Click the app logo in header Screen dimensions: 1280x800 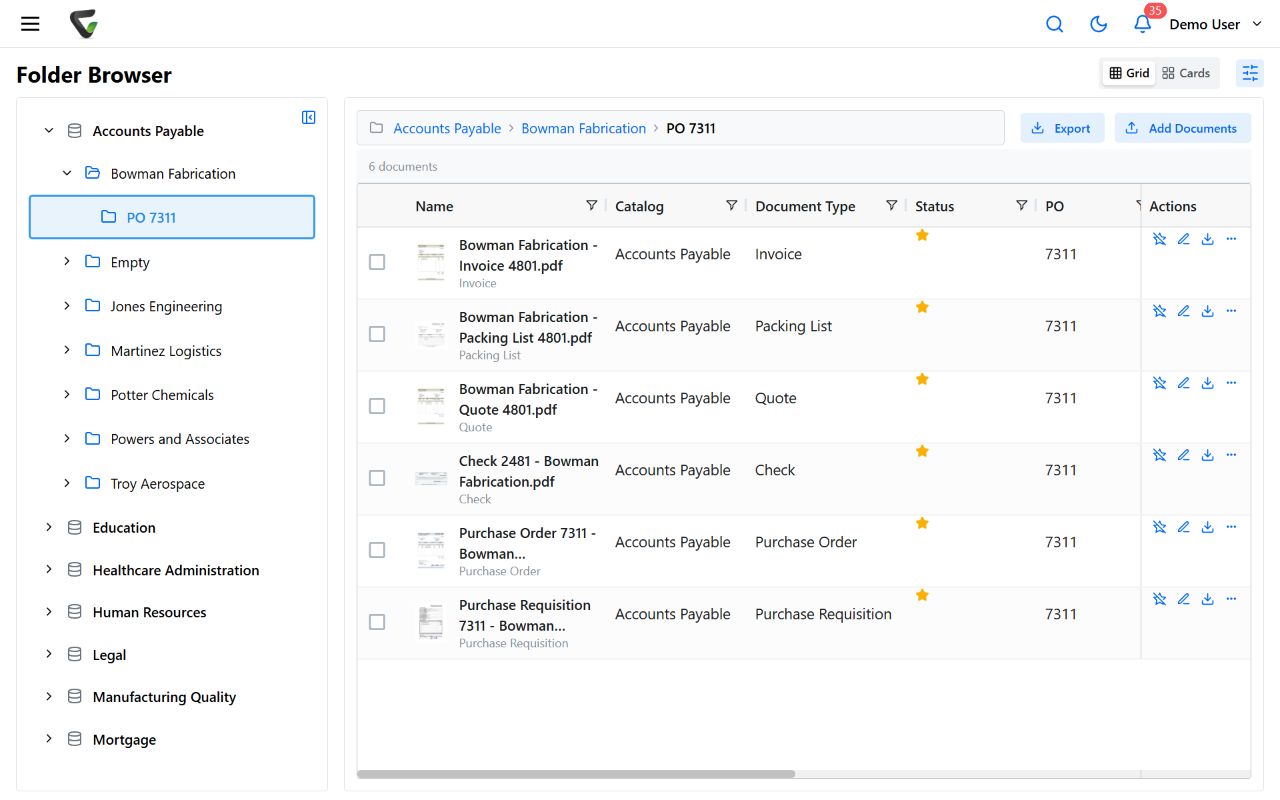(x=83, y=24)
